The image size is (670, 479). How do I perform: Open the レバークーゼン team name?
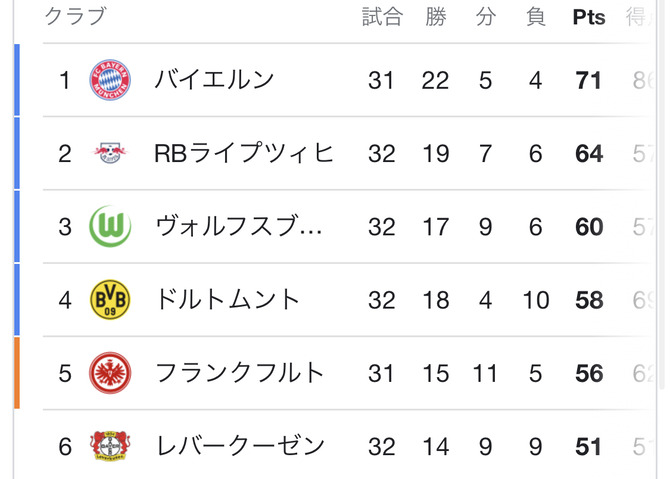(240, 446)
